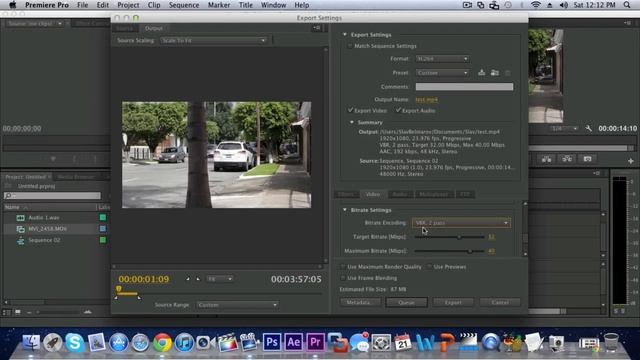Switch to the Audio tab
This screenshot has width=640, height=360.
(x=400, y=194)
